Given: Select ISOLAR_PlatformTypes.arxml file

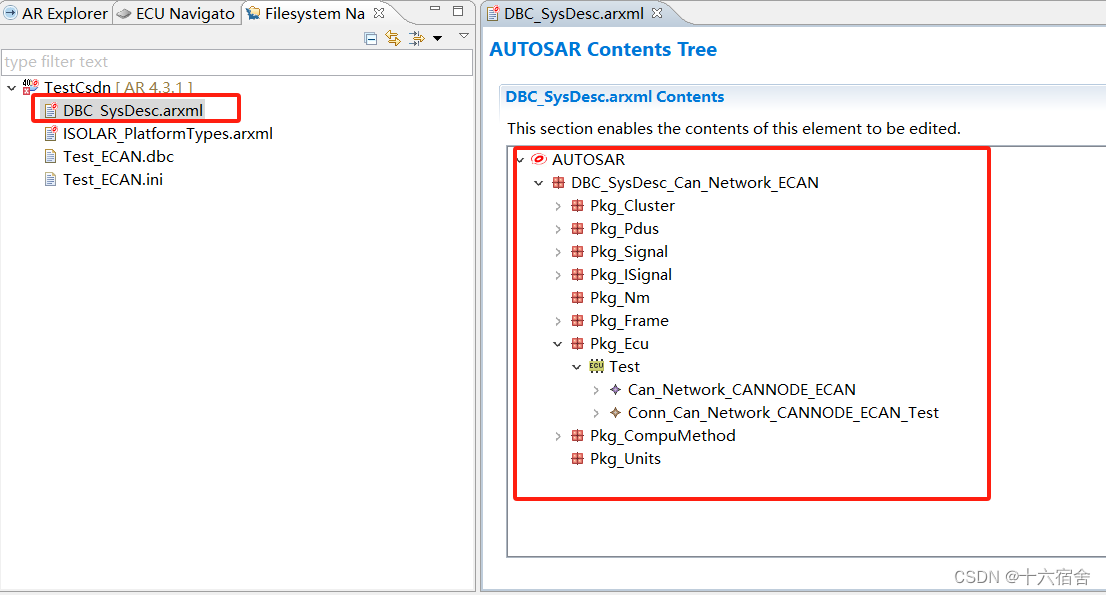Looking at the screenshot, I should click(167, 133).
